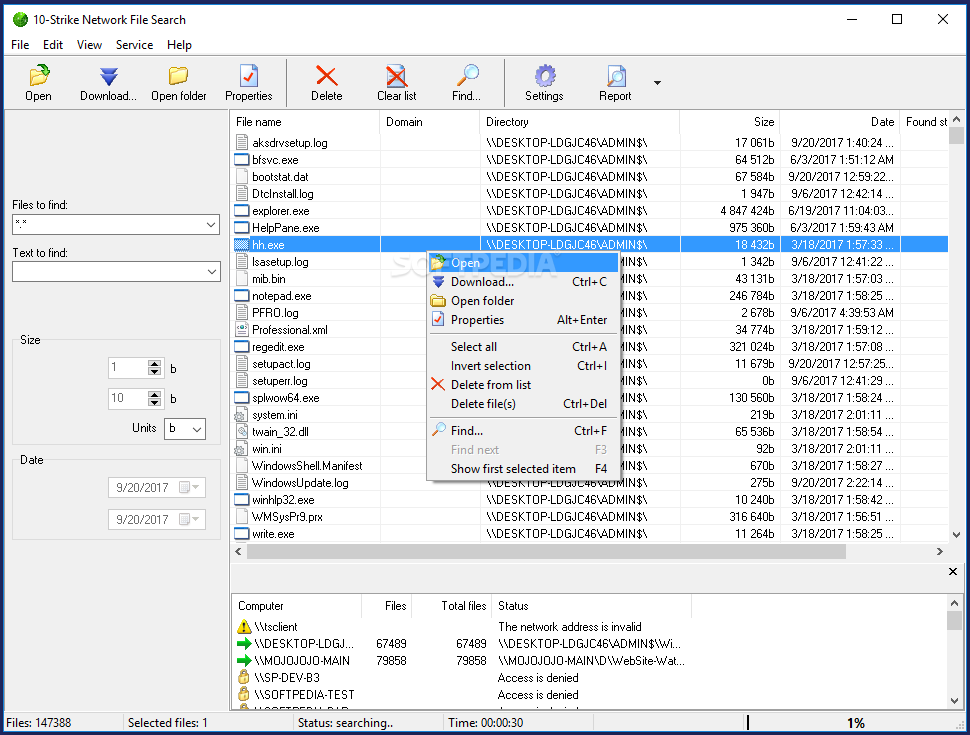Open the first 9/20/2017 date picker
Image resolution: width=970 pixels, height=735 pixels.
(189, 488)
